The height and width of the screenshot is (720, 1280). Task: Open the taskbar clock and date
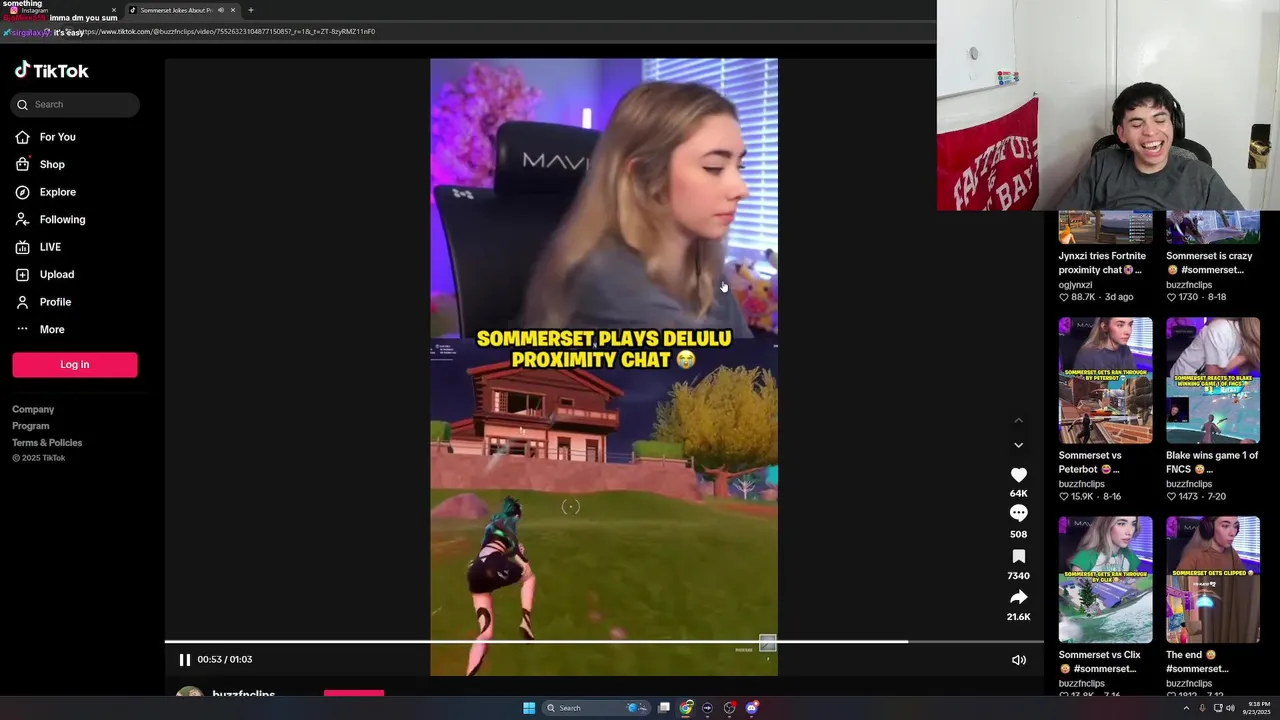pyautogui.click(x=1258, y=708)
